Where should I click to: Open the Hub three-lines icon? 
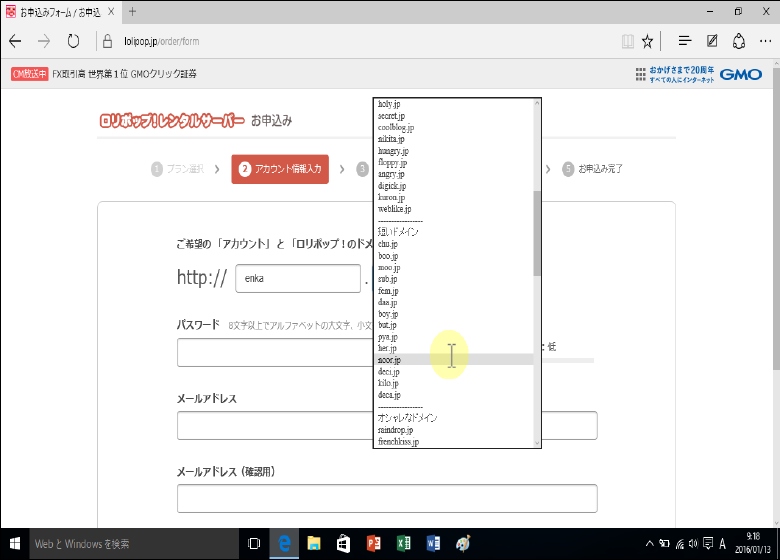tap(685, 41)
